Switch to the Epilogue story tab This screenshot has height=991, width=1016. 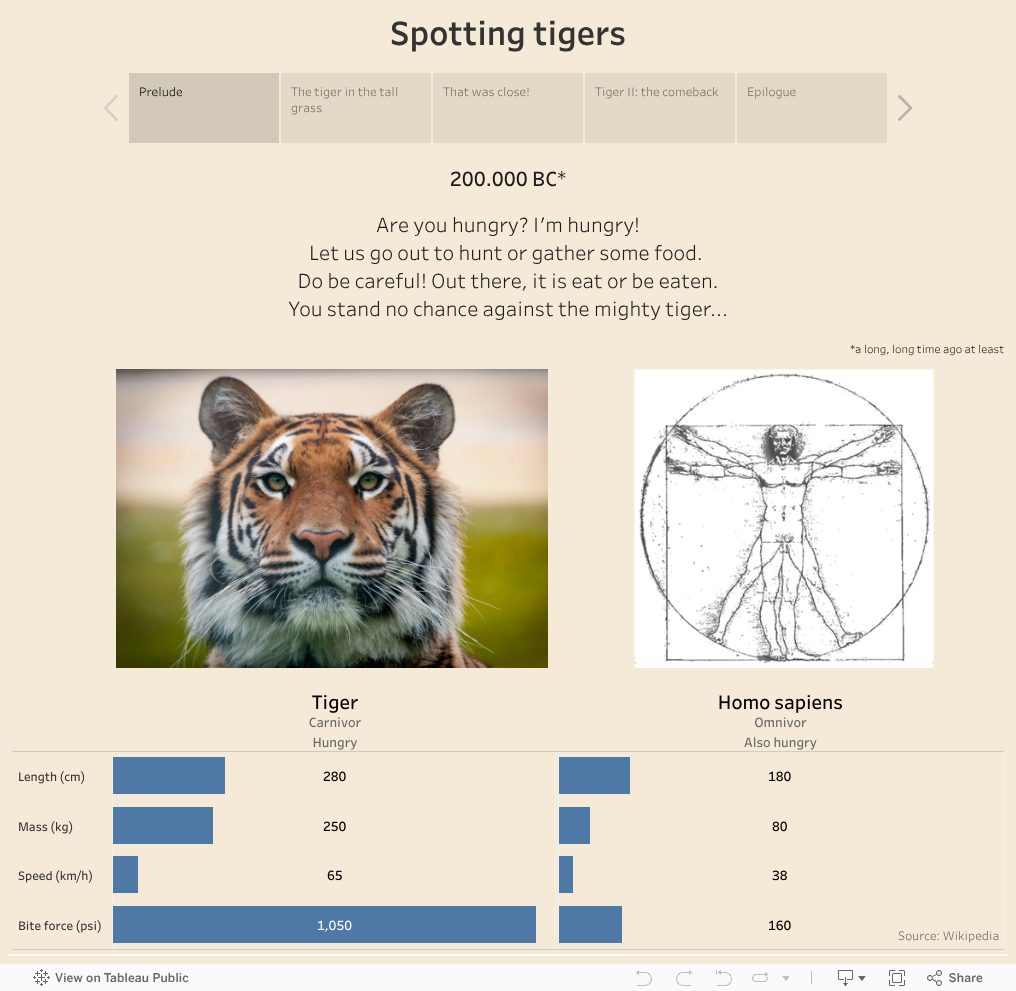[811, 107]
